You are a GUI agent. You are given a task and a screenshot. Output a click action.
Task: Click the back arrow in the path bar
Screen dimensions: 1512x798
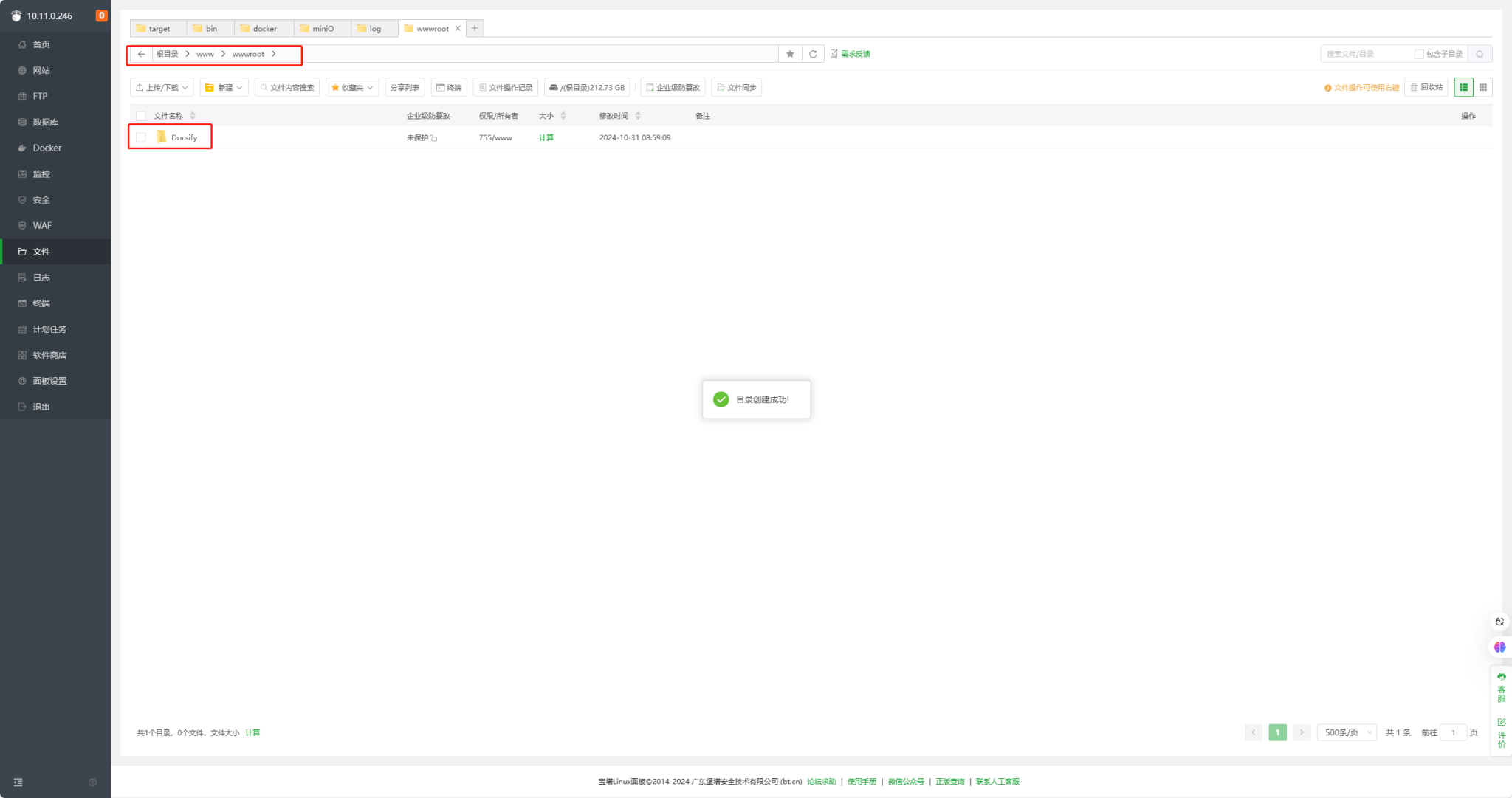tap(141, 54)
